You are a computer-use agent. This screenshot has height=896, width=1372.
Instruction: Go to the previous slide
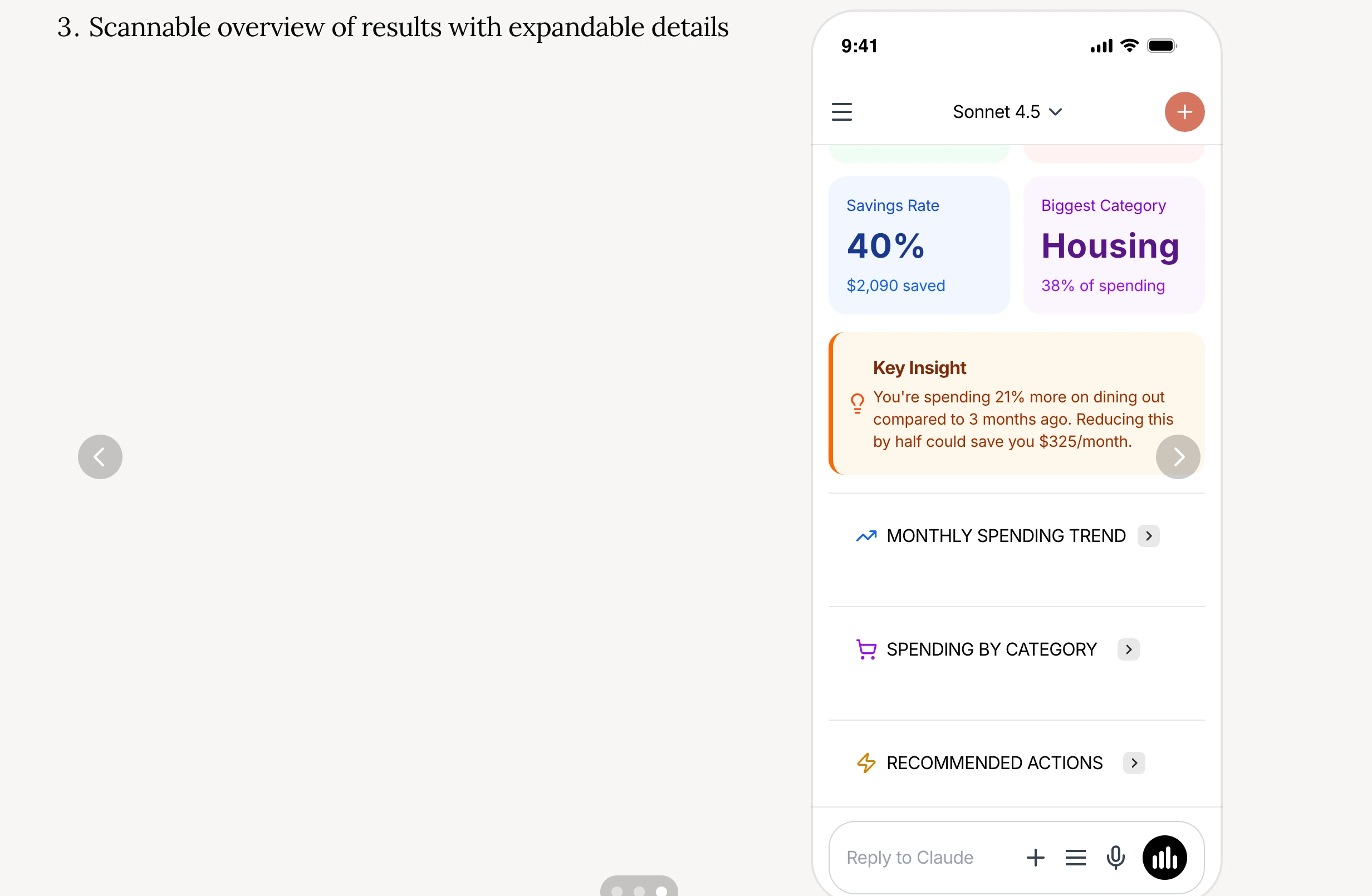point(100,457)
